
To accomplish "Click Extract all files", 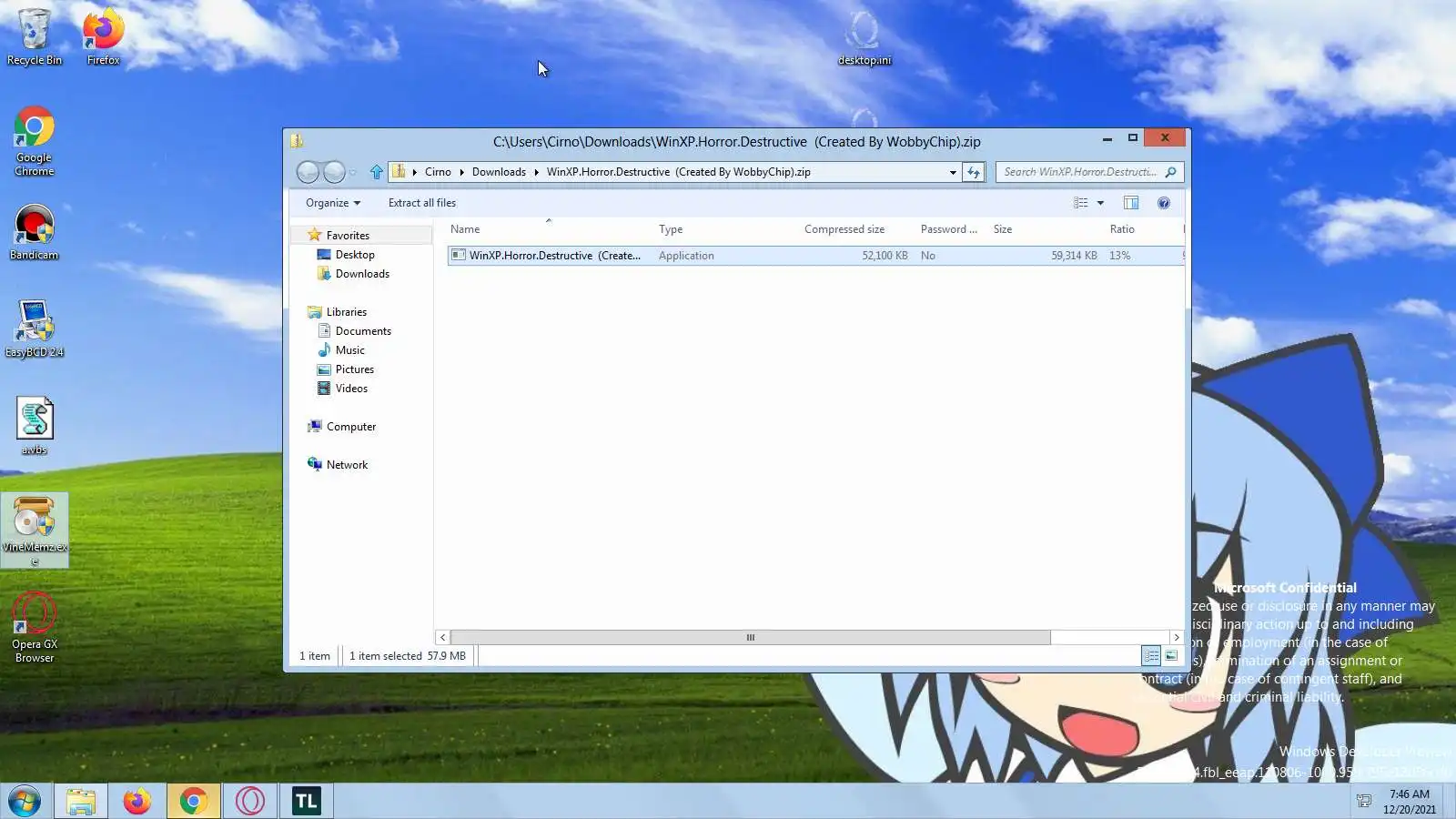I will (x=422, y=203).
